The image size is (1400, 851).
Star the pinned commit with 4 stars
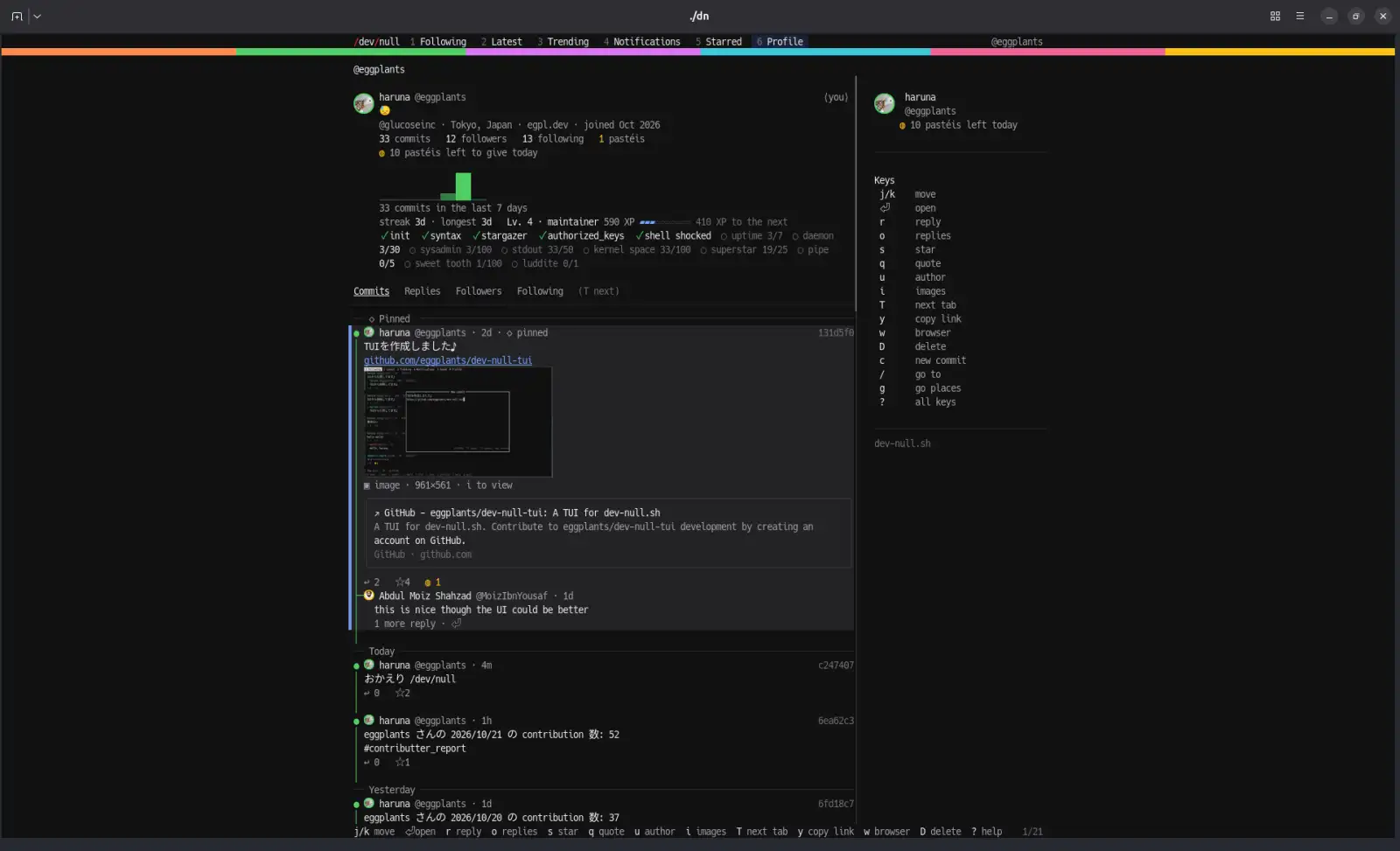pos(402,582)
